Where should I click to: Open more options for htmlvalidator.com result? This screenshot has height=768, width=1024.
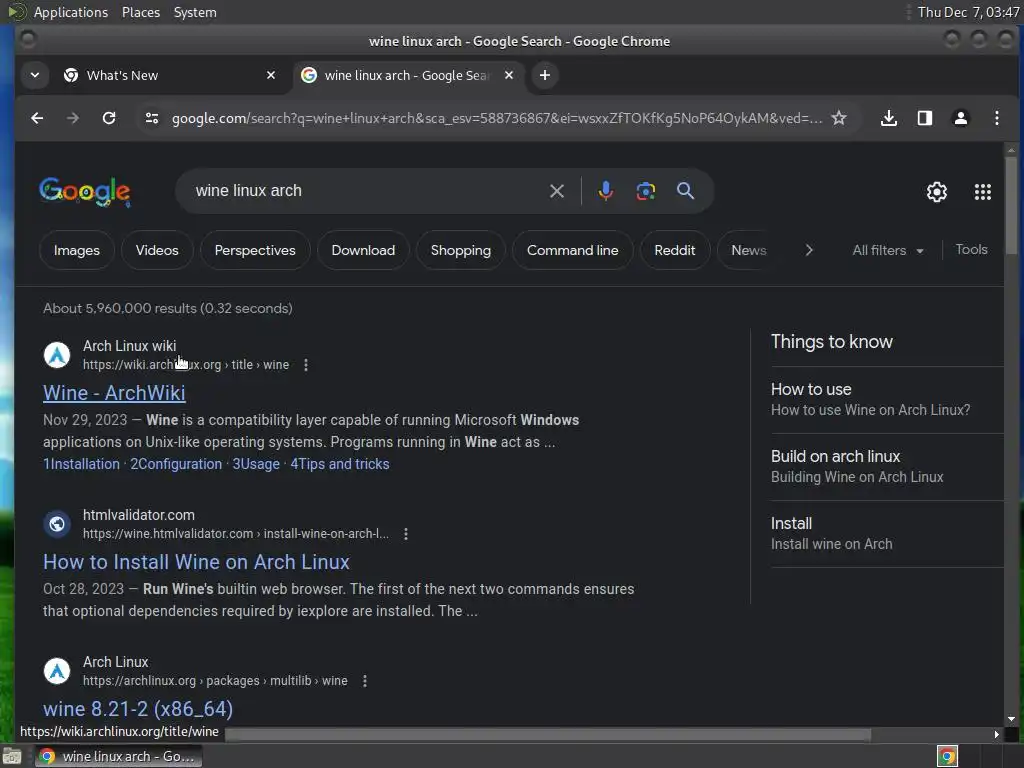point(406,534)
